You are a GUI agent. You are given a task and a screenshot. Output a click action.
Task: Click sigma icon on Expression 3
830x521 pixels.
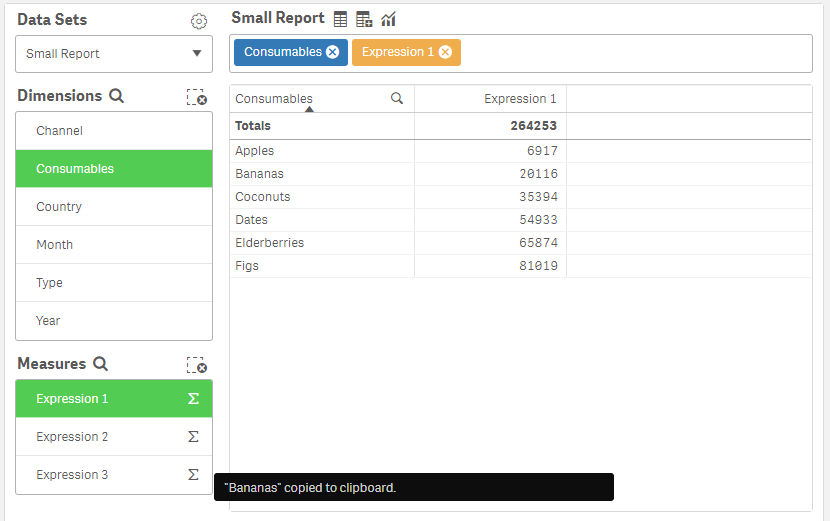(193, 475)
